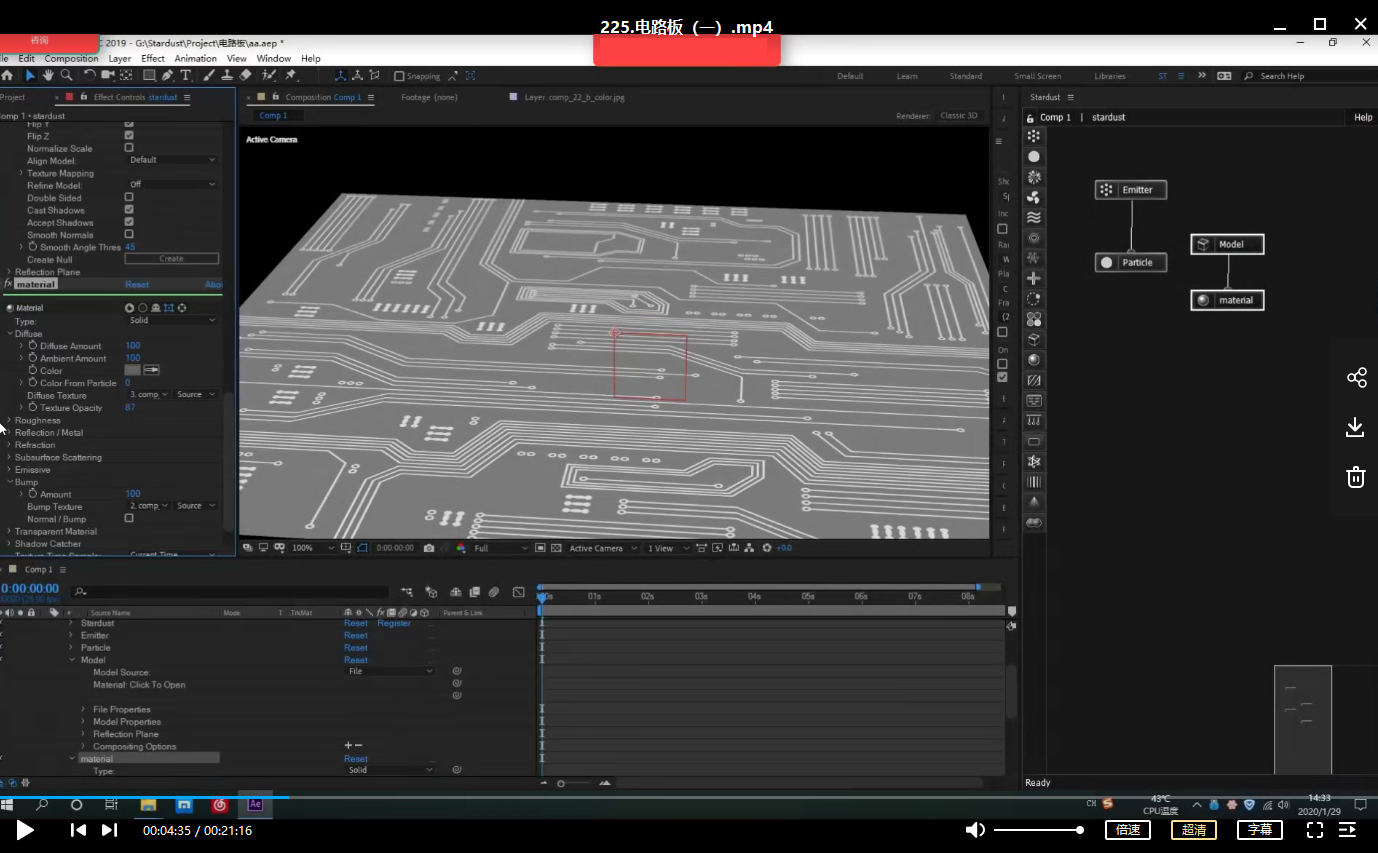This screenshot has height=853, width=1378.
Task: Click the download icon on video player
Action: 1356,427
